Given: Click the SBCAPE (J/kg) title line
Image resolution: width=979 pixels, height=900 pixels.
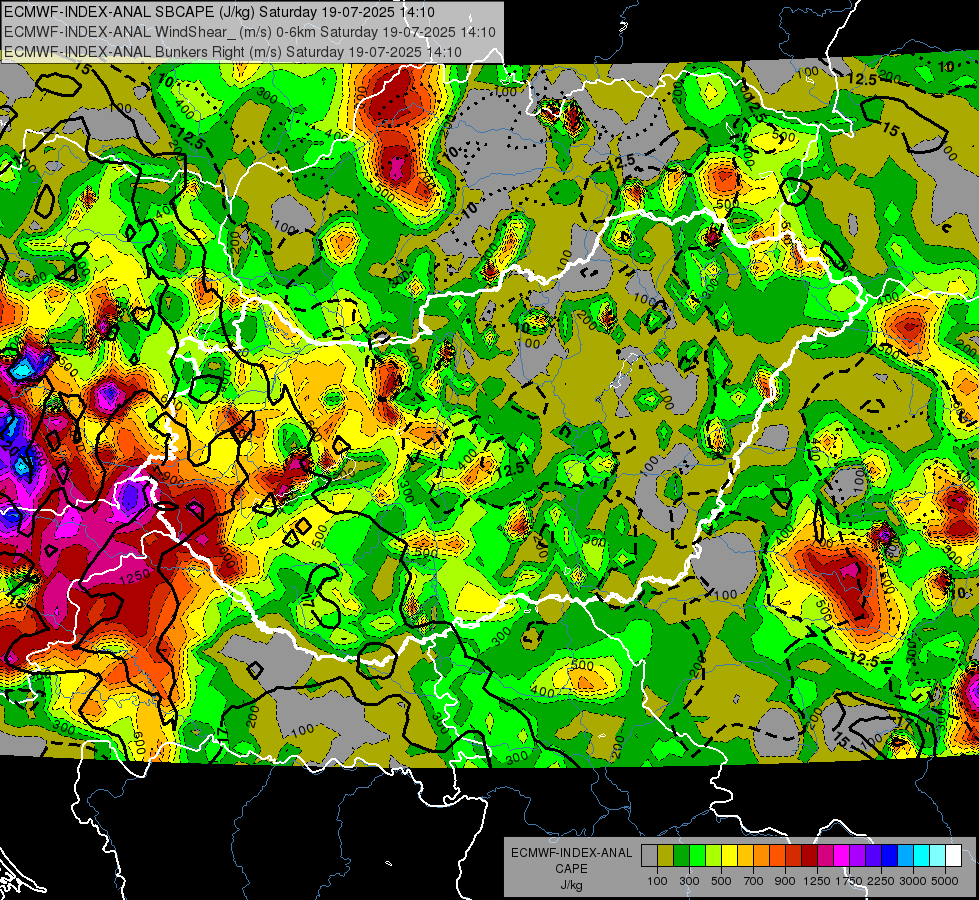Looking at the screenshot, I should point(219,12).
